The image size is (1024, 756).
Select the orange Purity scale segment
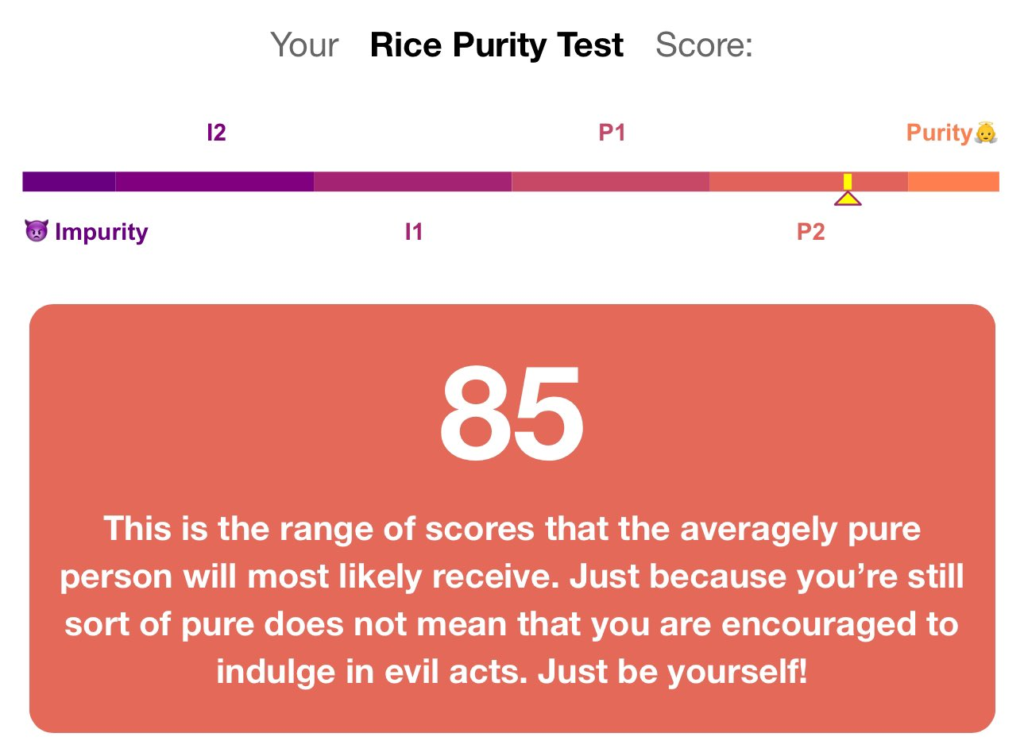[953, 181]
